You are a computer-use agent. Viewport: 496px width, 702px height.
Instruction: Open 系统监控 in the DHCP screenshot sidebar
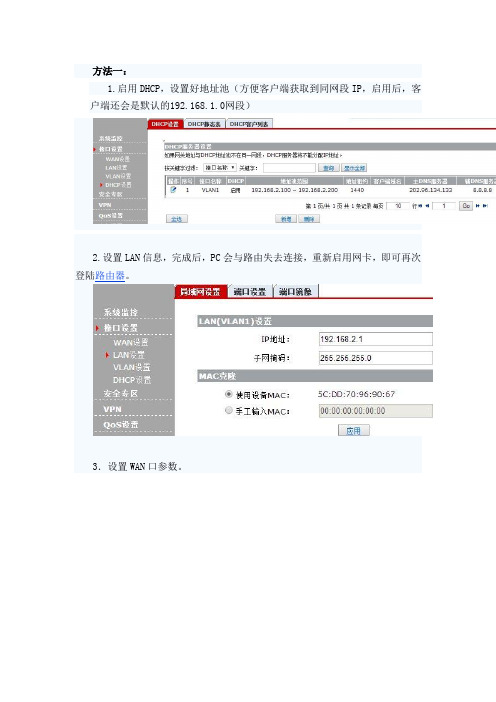111,138
